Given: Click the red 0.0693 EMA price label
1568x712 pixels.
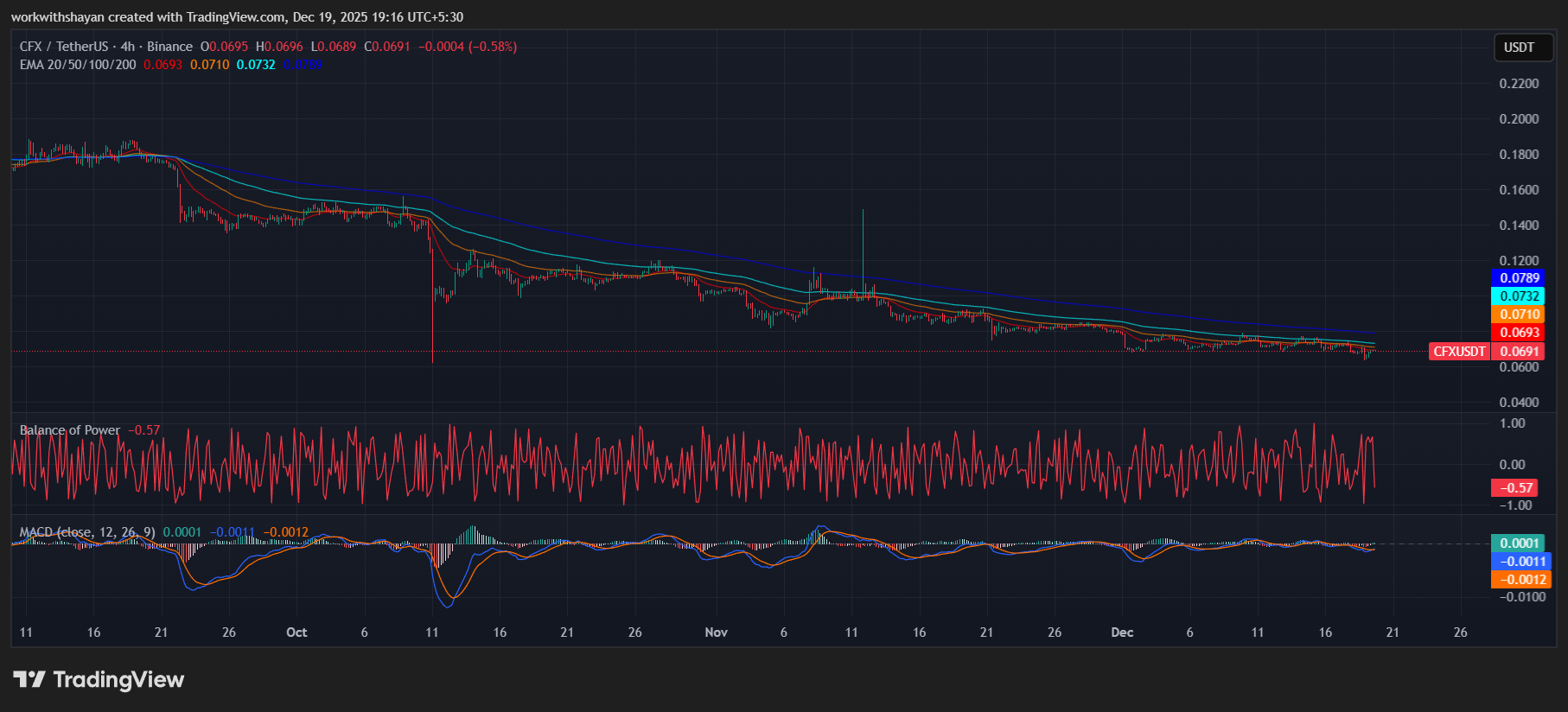Looking at the screenshot, I should click(x=1519, y=333).
